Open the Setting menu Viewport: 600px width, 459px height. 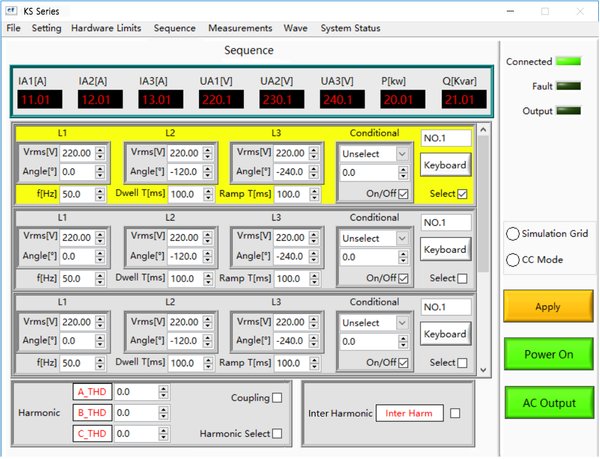pos(46,28)
